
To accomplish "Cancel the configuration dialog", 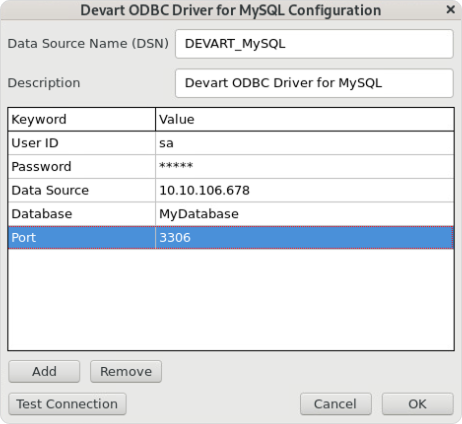I will (336, 404).
